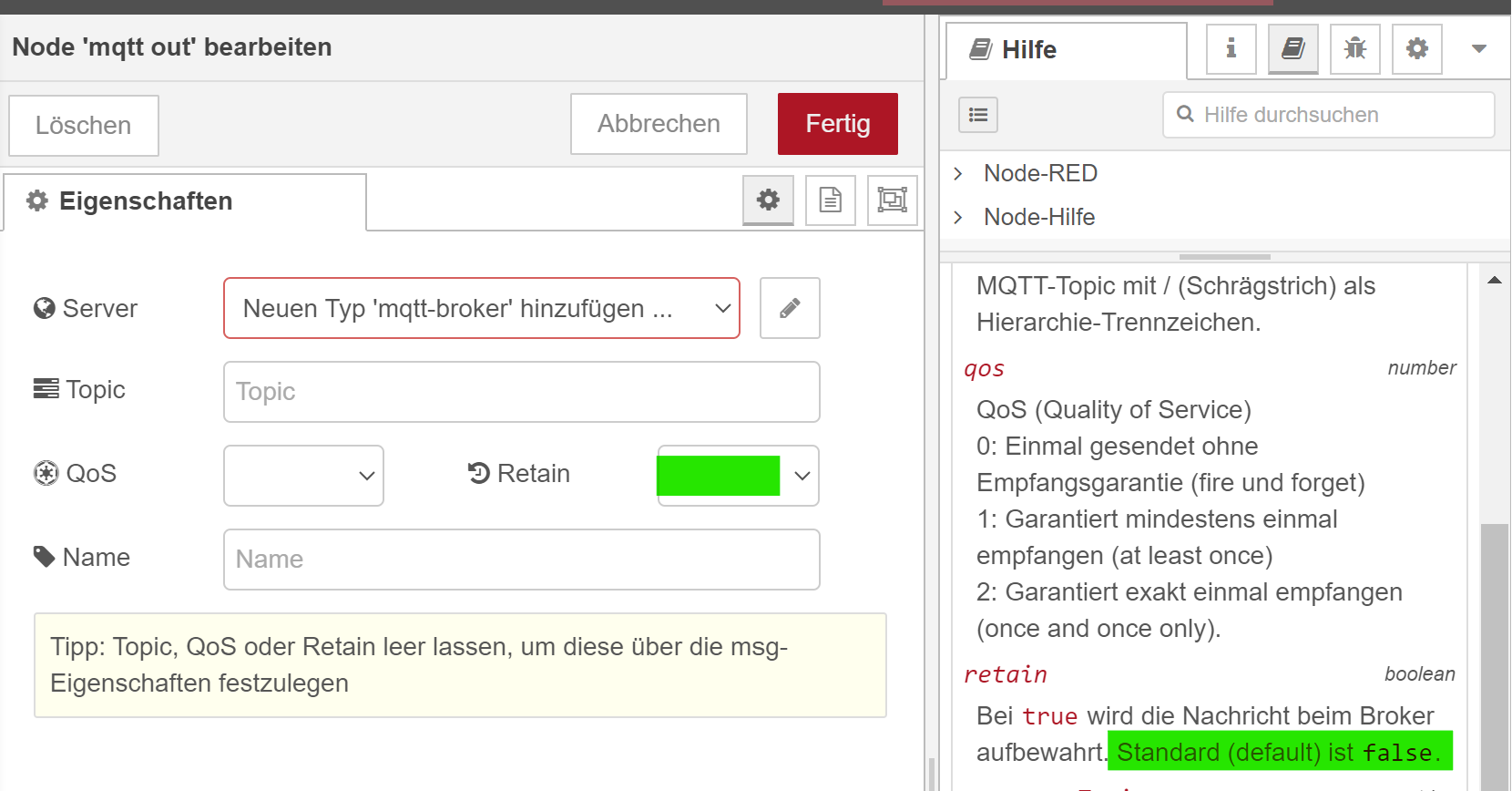Click the help book icon in sidebar
The height and width of the screenshot is (791, 1512).
(1292, 48)
